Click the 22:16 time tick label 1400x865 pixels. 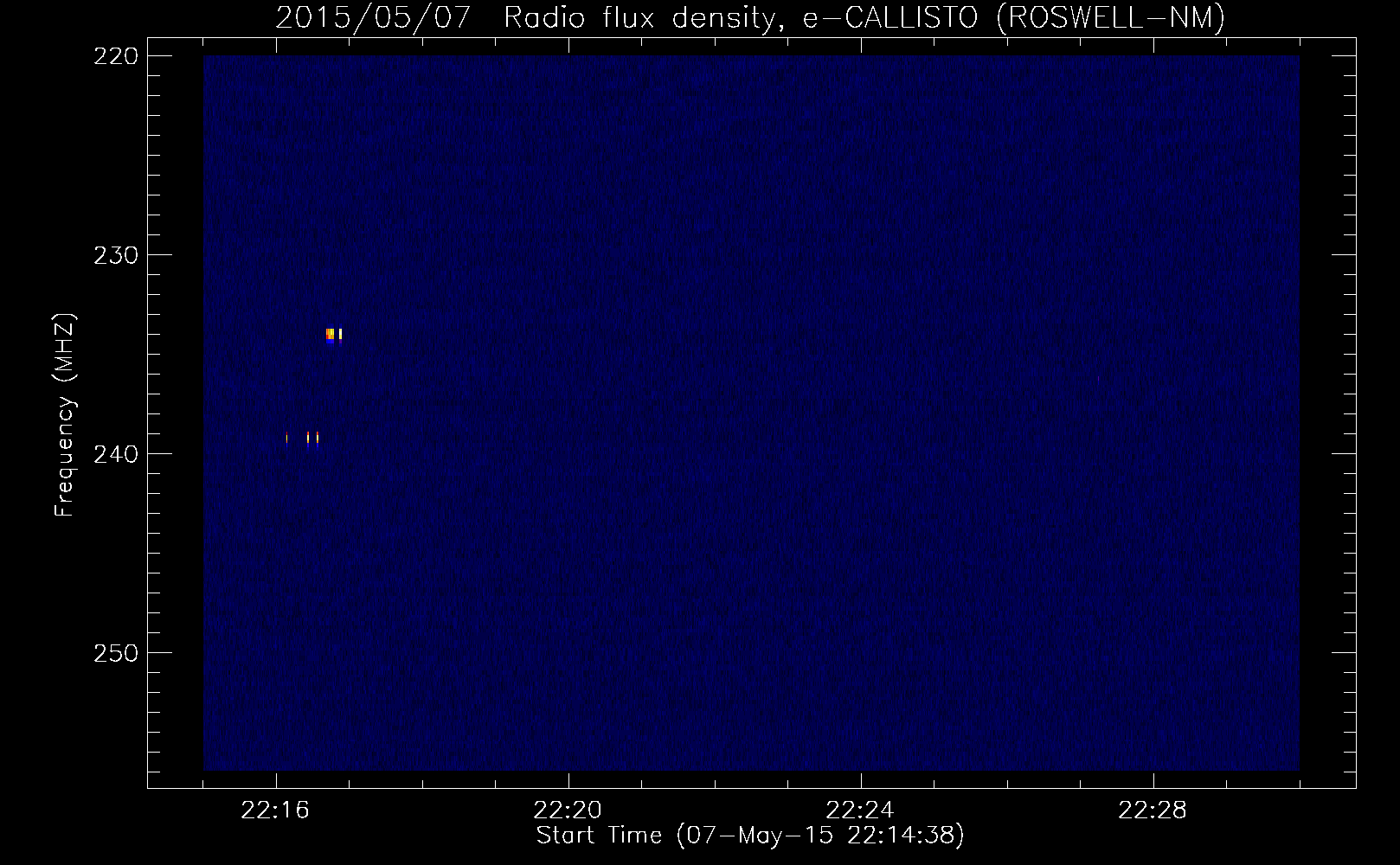coord(276,811)
